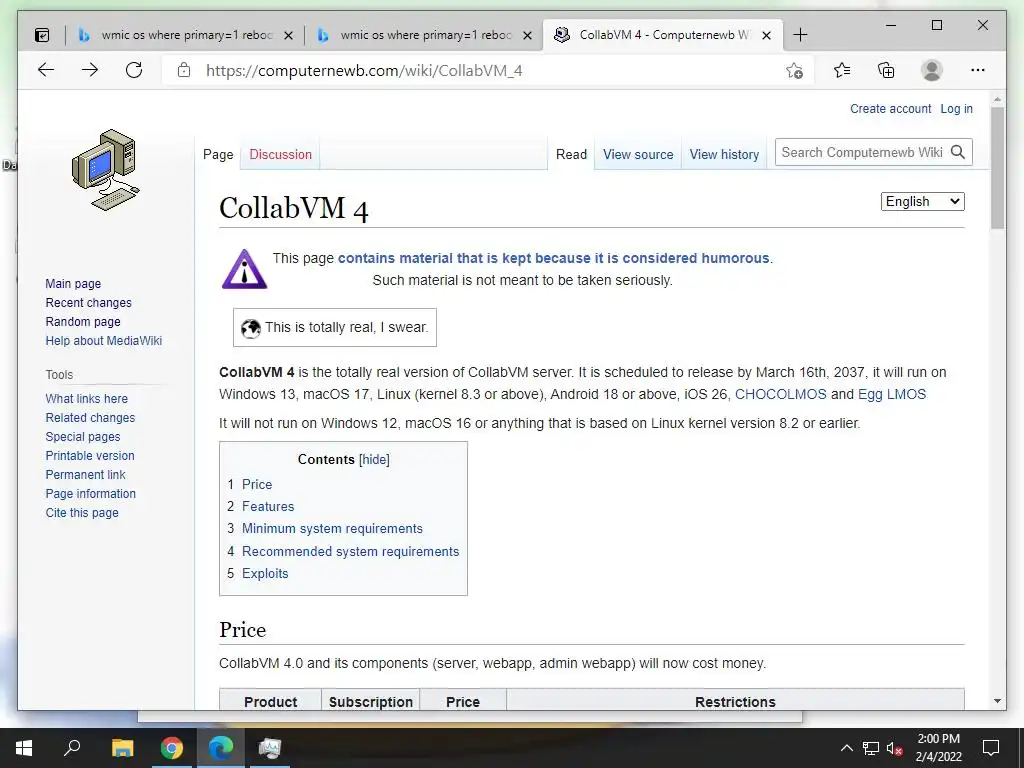Open Permanent link
The width and height of the screenshot is (1024, 768).
(x=85, y=474)
